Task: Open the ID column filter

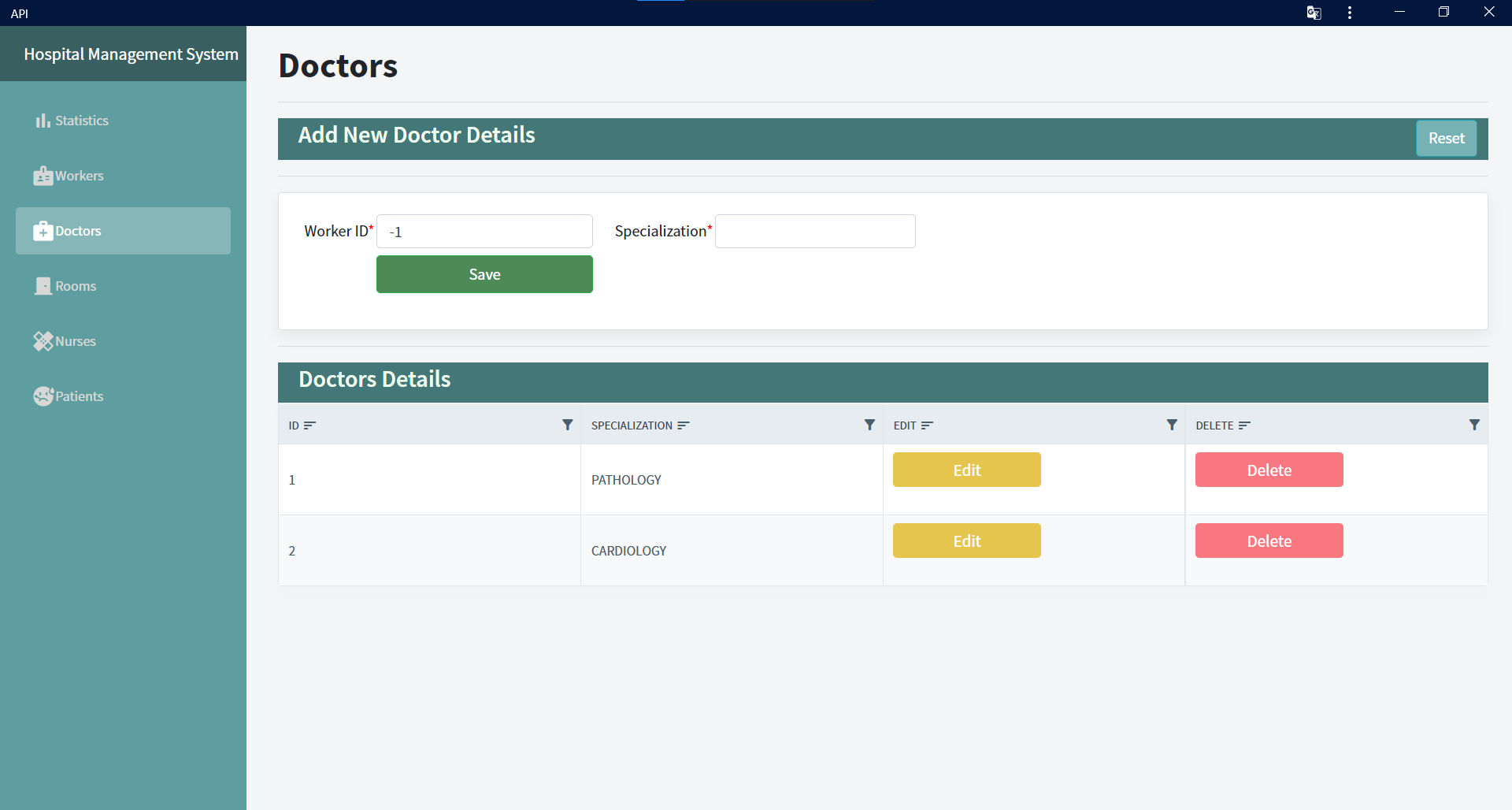Action: click(x=567, y=425)
